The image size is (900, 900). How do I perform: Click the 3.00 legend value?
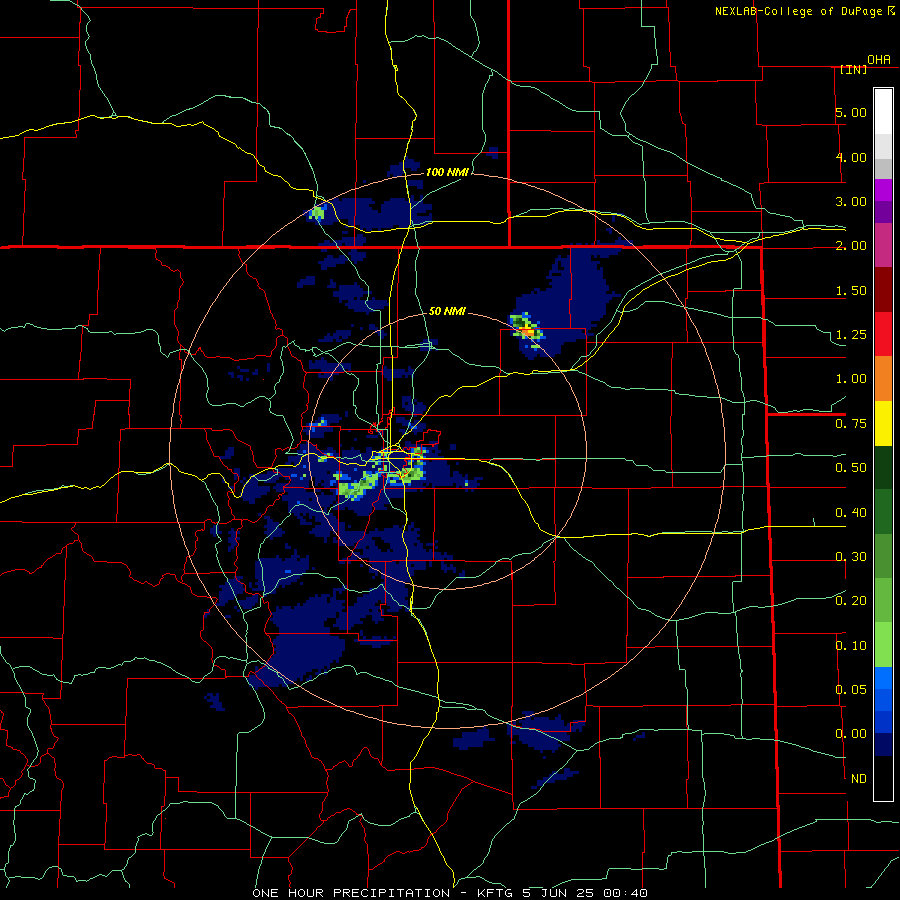[851, 201]
